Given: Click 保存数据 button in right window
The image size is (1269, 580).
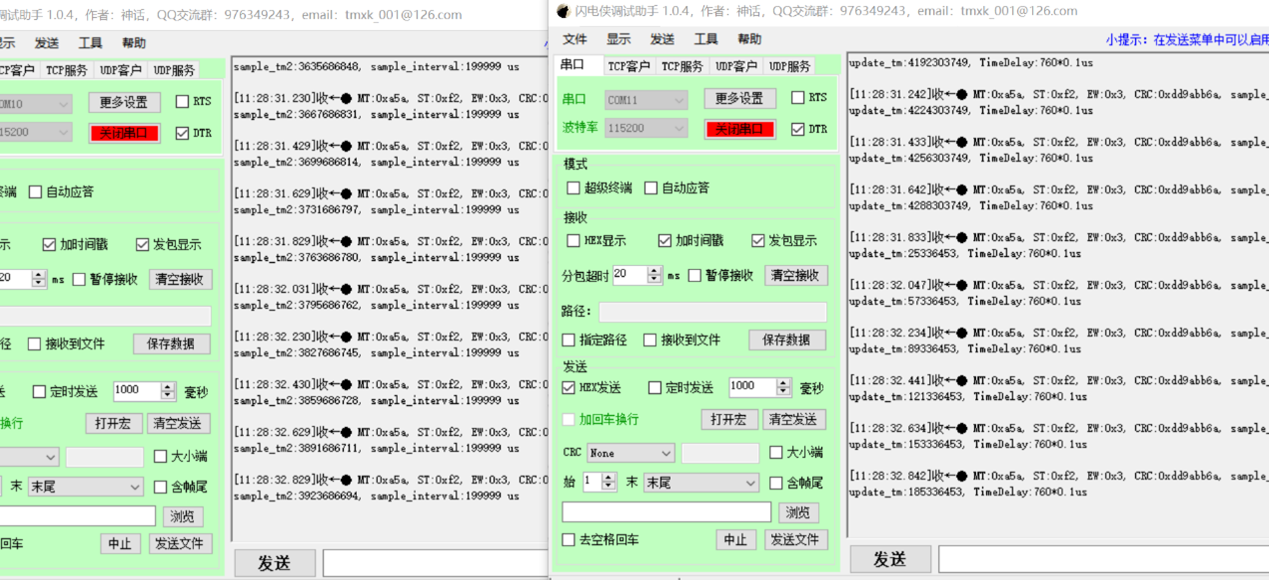Looking at the screenshot, I should 787,340.
